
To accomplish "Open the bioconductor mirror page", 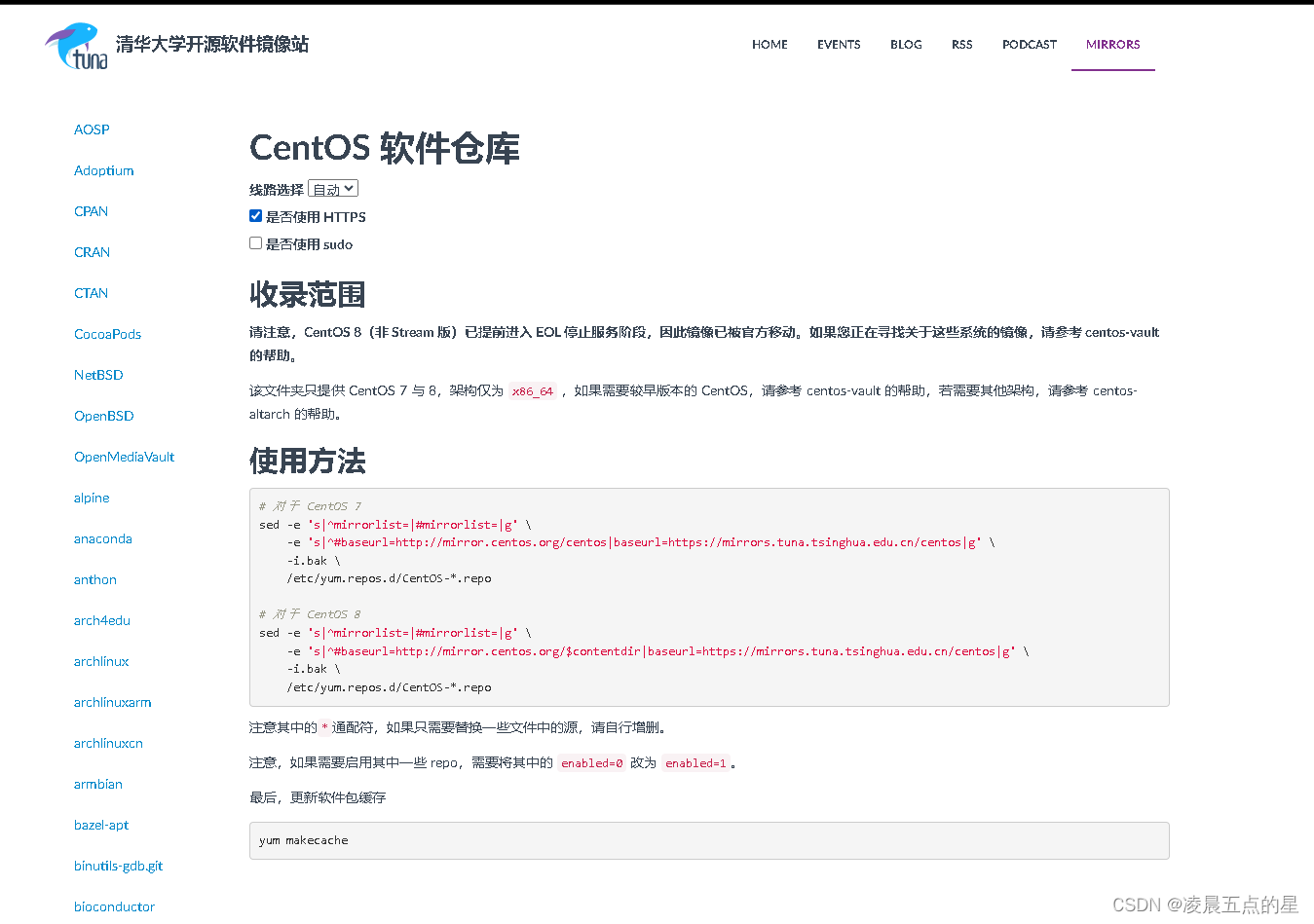I will 114,906.
